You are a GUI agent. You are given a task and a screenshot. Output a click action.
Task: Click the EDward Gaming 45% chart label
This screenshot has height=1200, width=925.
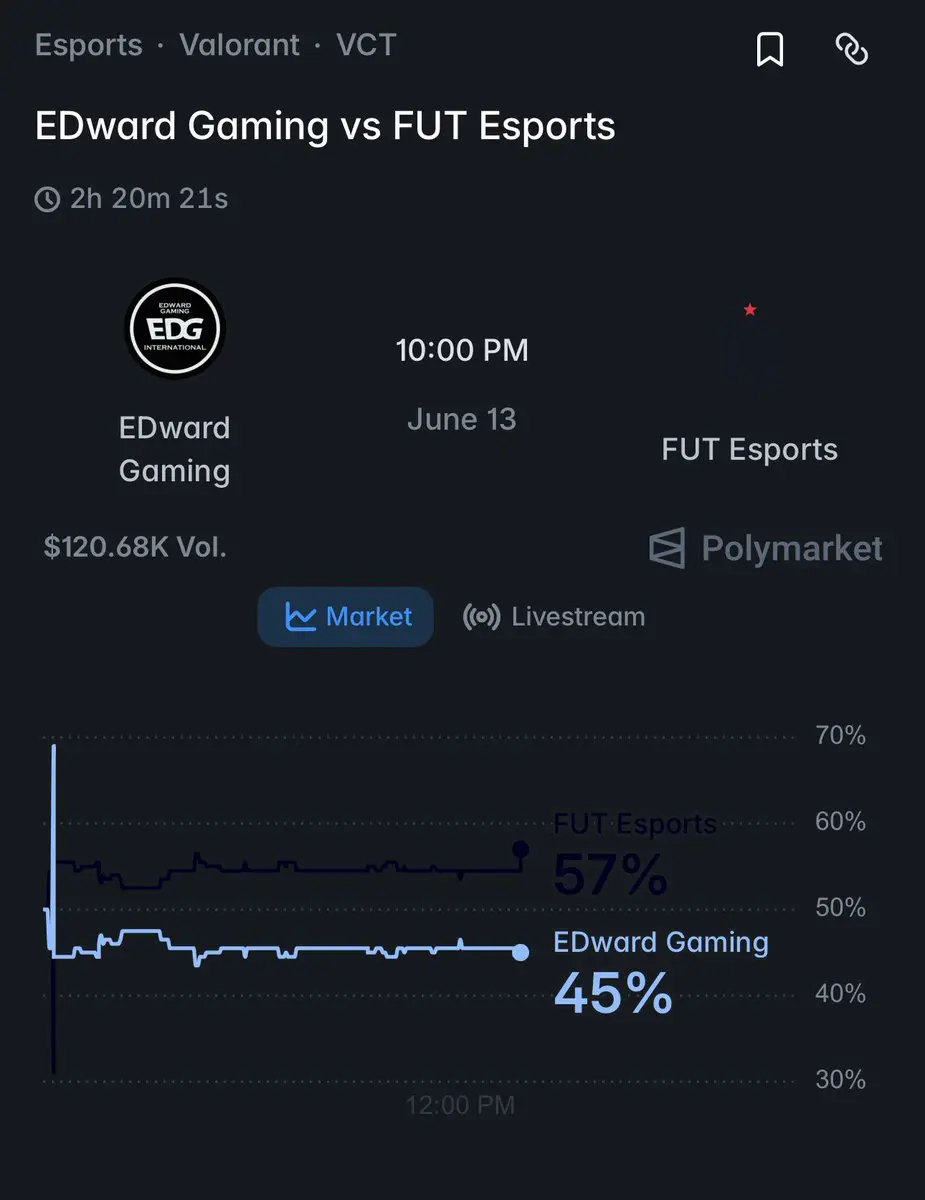[661, 971]
